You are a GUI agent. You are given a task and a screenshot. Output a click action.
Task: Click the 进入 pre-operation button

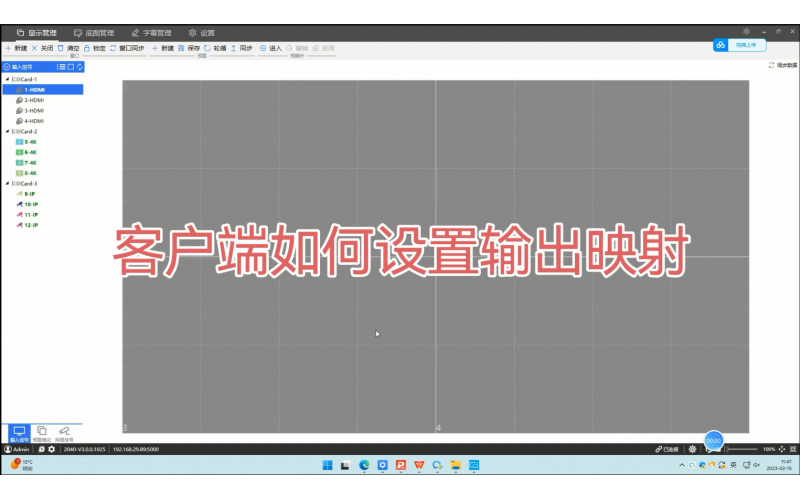[x=270, y=48]
